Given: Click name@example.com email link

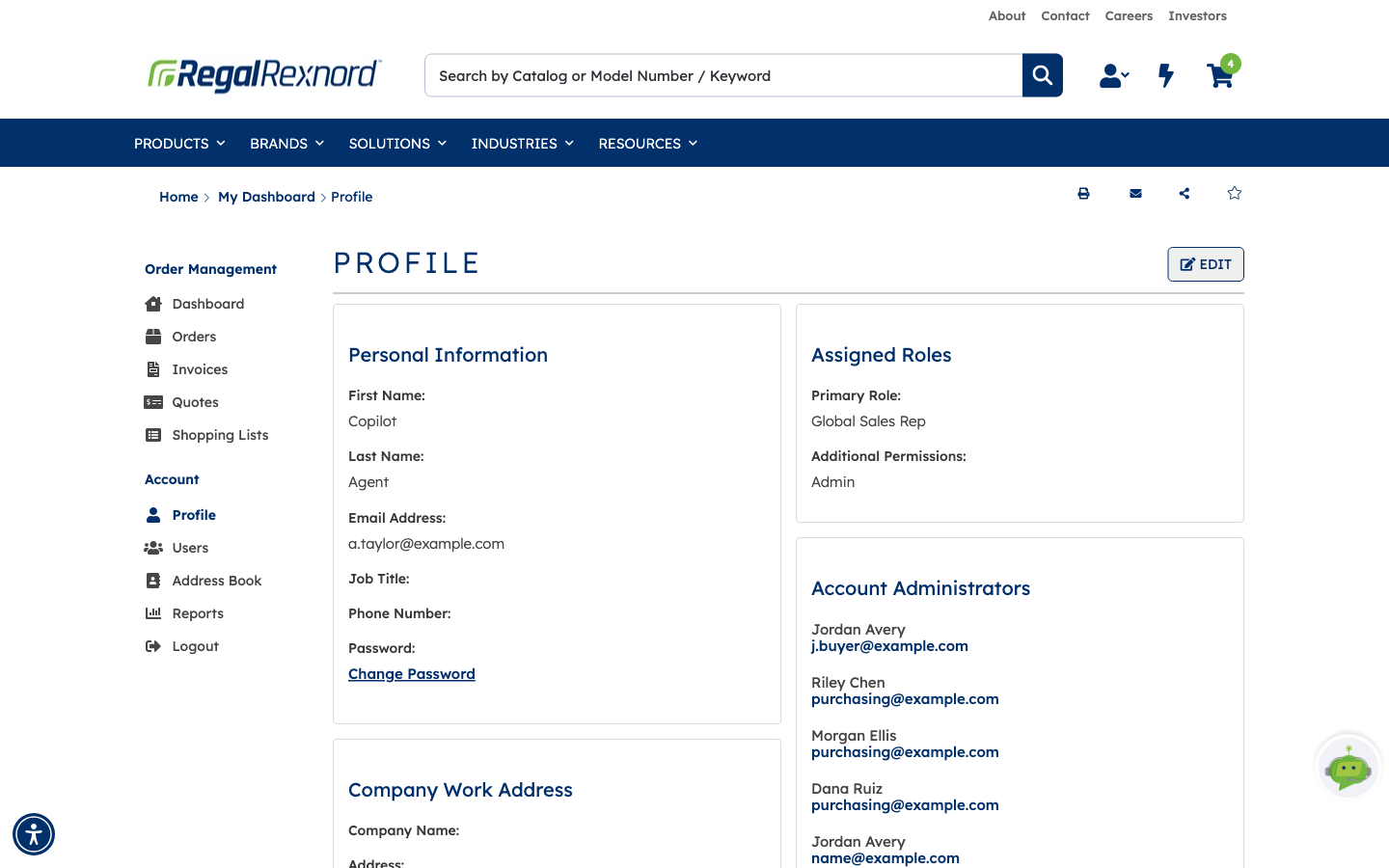Looking at the screenshot, I should click(885, 858).
